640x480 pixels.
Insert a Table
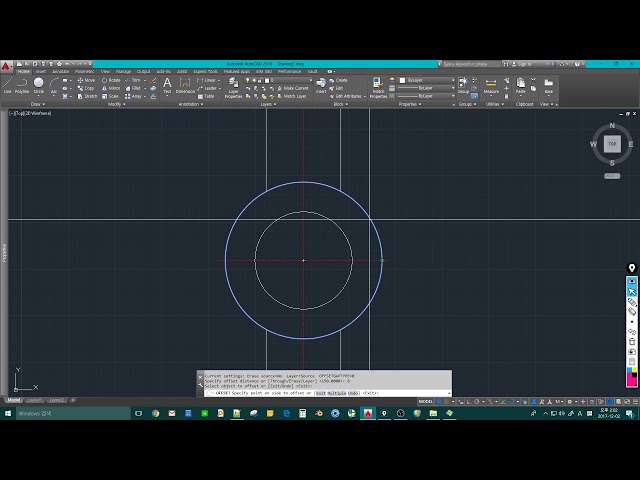[206, 96]
